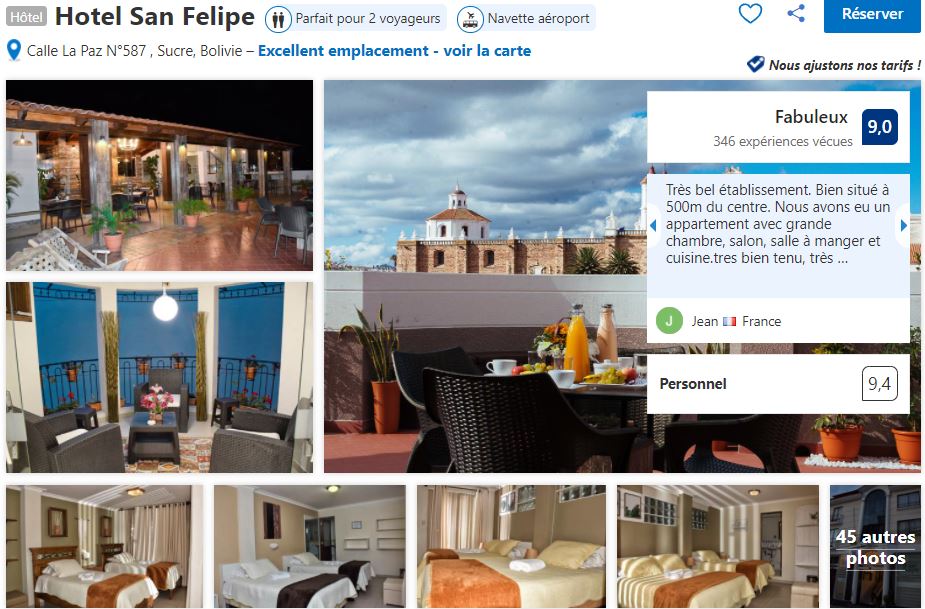925x609 pixels.
Task: Click the share icon
Action: pyautogui.click(x=796, y=13)
